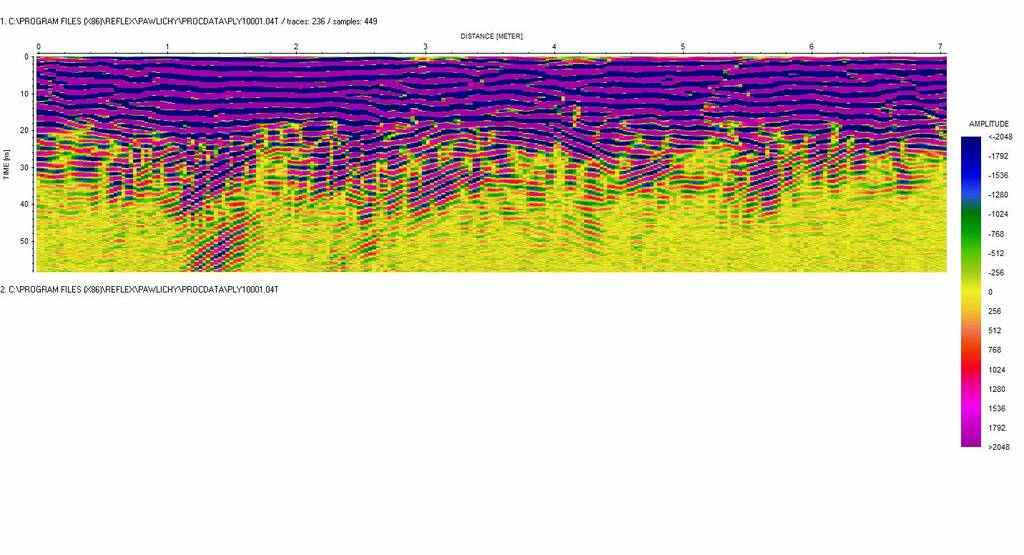1024x555 pixels.
Task: Pick the dark blue top of amplitude color bar
Action: tap(970, 145)
